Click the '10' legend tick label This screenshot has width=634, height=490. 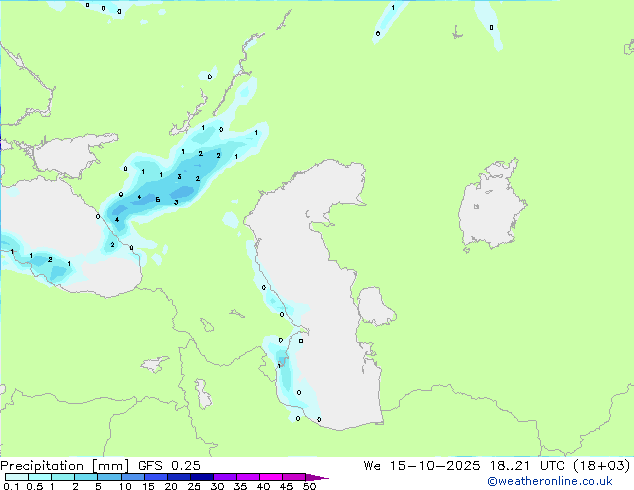(125, 486)
